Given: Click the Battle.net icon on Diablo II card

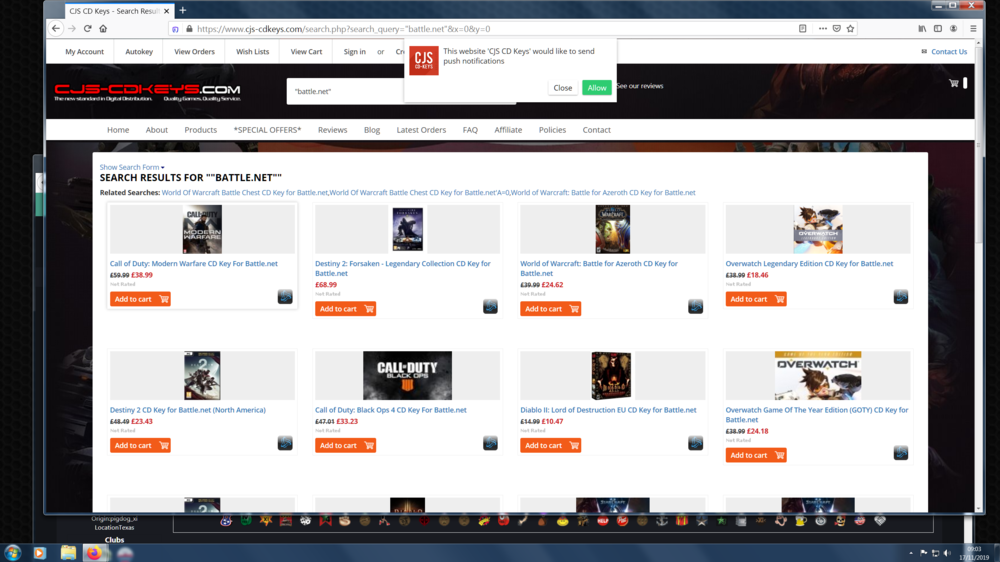Looking at the screenshot, I should tap(695, 443).
